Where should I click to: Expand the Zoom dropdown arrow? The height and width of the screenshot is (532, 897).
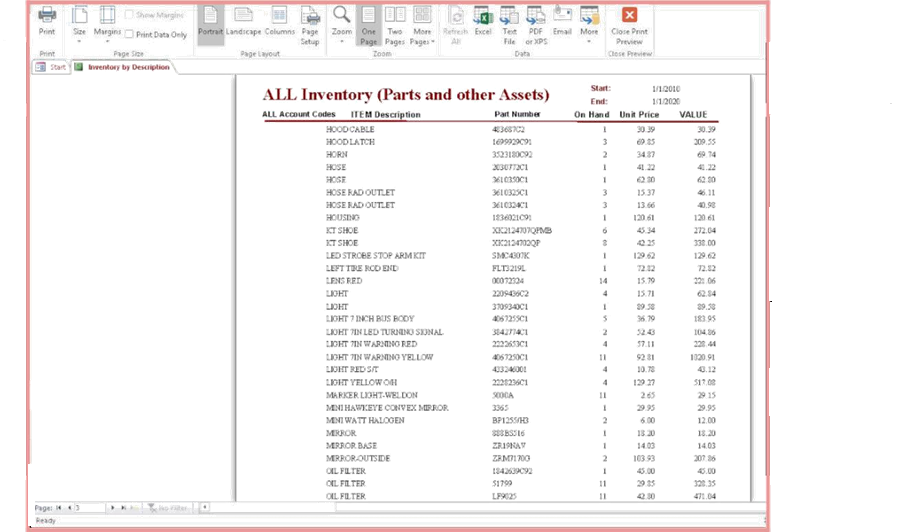[342, 41]
